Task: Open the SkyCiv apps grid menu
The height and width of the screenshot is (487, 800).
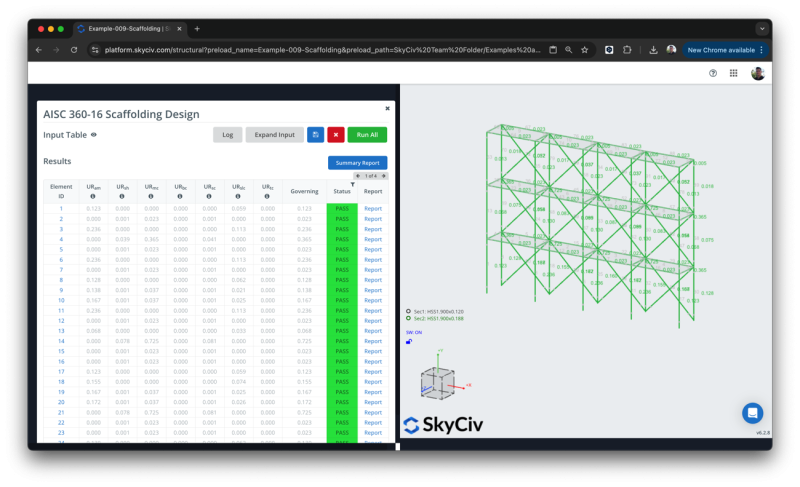Action: click(733, 73)
